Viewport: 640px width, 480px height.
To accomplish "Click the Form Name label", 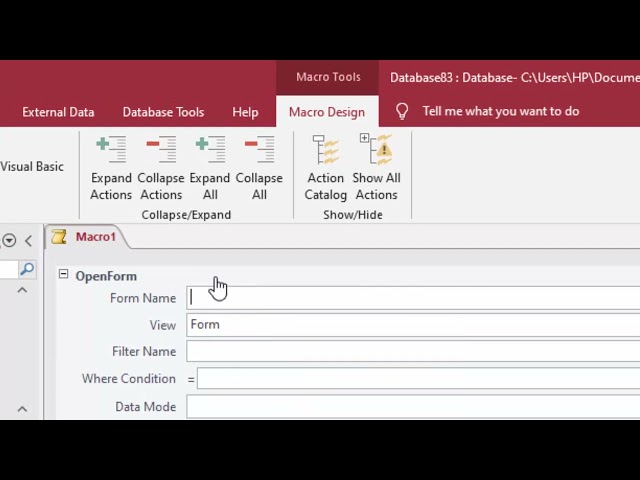I will click(143, 298).
